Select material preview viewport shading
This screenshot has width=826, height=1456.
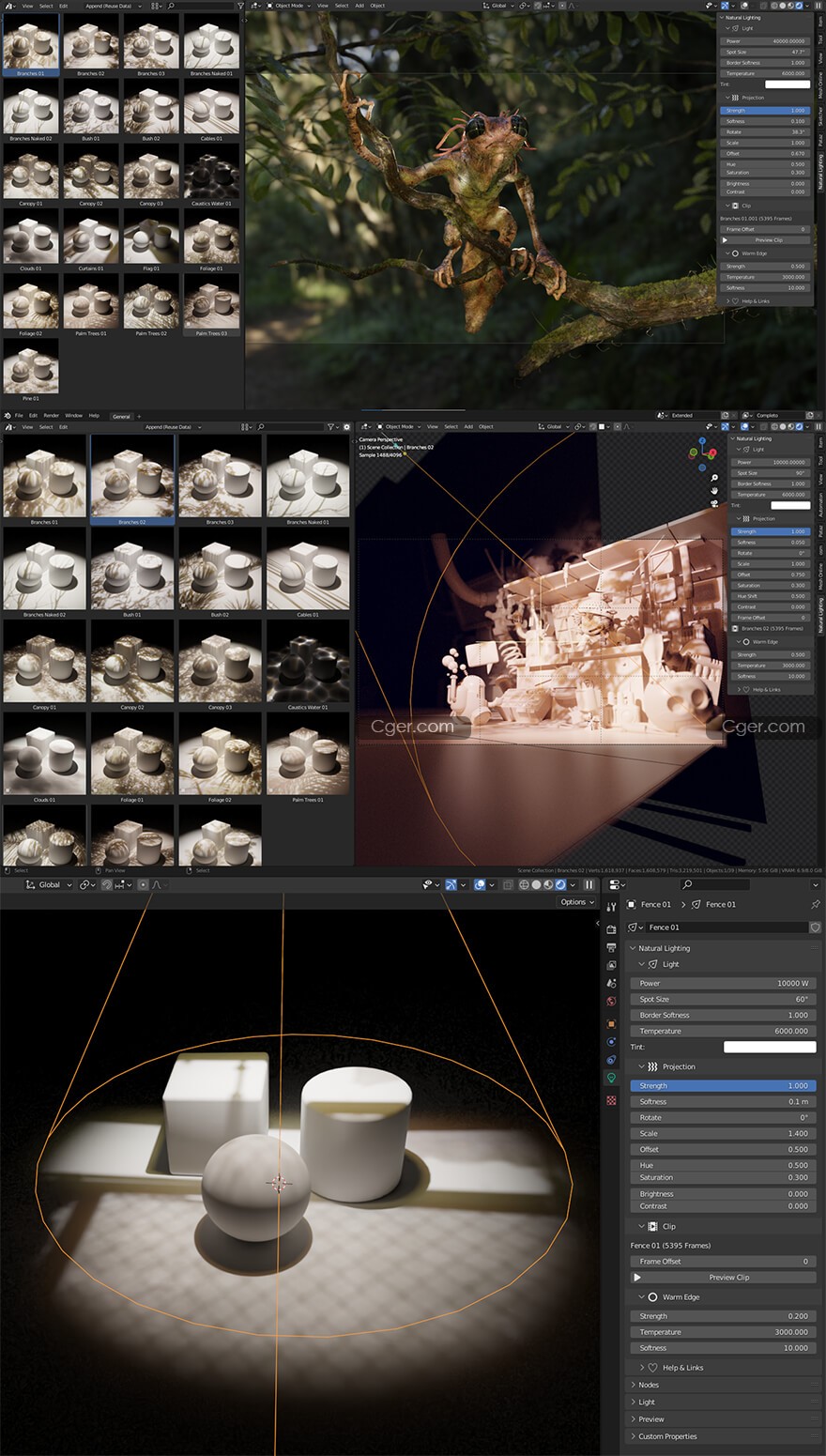549,884
